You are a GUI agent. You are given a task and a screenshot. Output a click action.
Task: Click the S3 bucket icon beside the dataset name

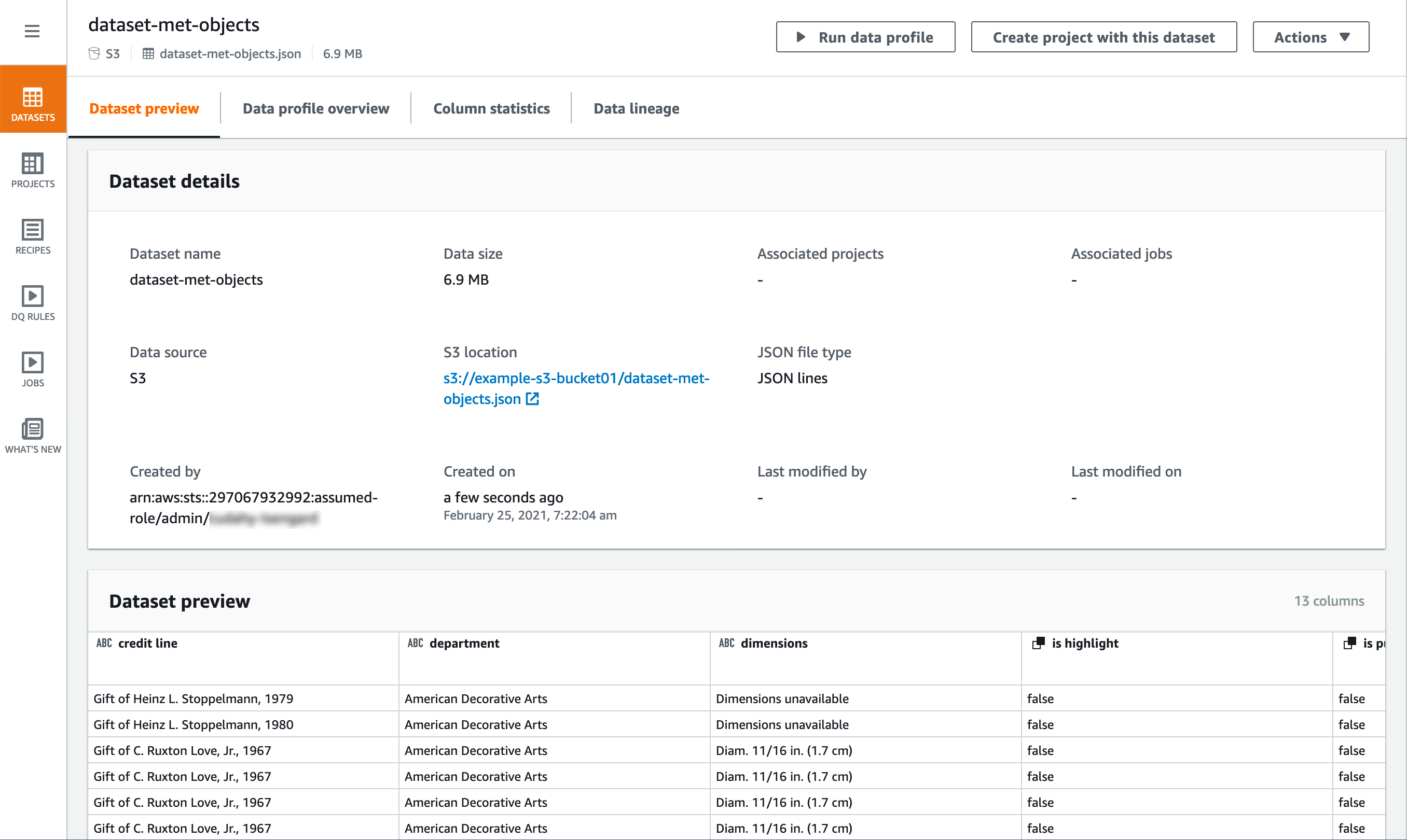(94, 53)
